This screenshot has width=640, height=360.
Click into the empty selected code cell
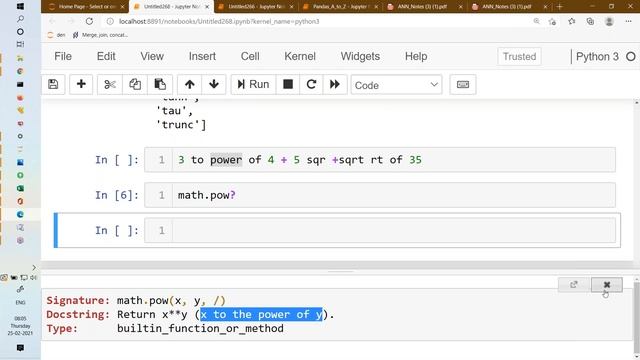click(x=394, y=230)
